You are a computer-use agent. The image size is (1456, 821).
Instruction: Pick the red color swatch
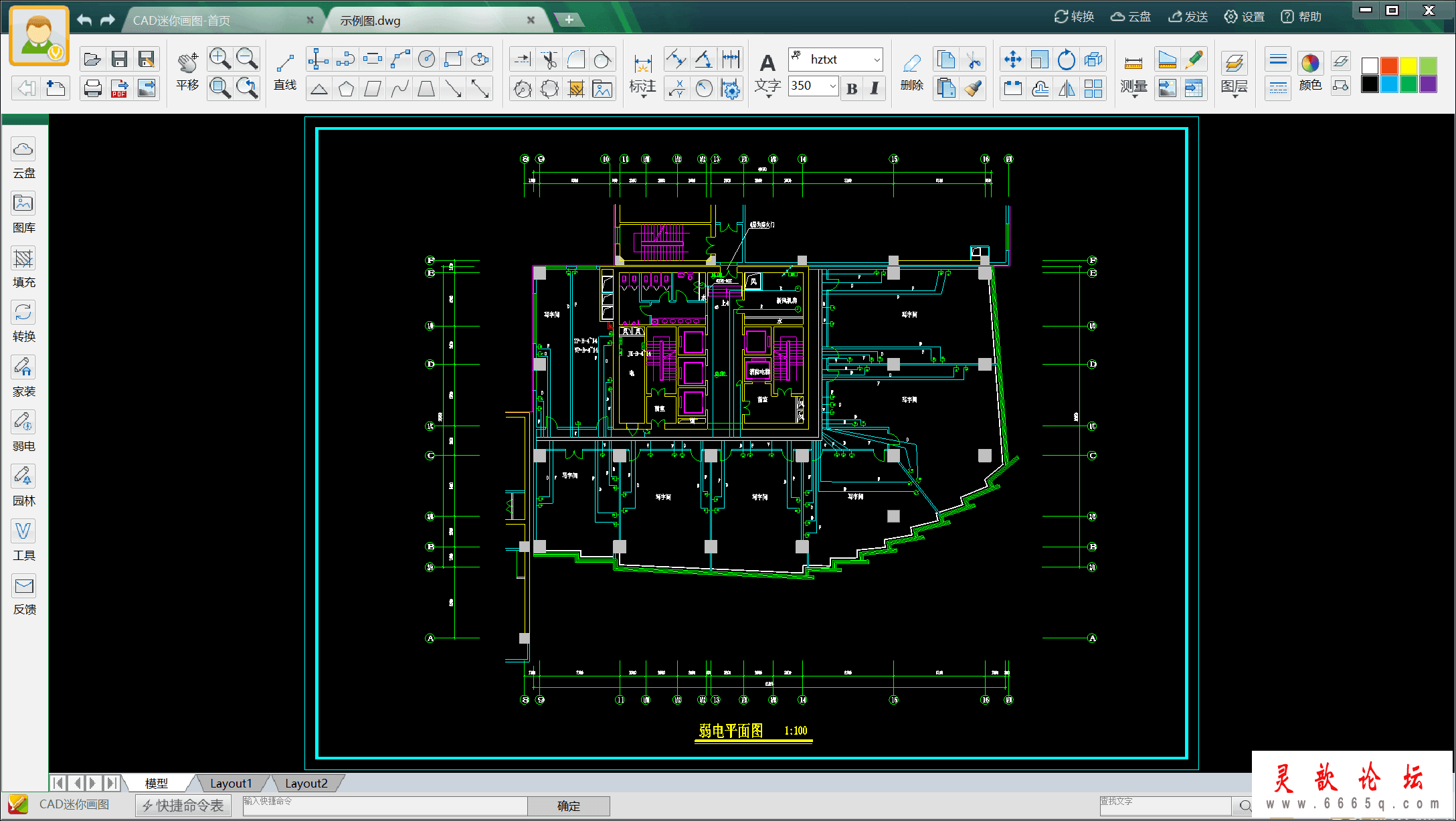pyautogui.click(x=1389, y=65)
